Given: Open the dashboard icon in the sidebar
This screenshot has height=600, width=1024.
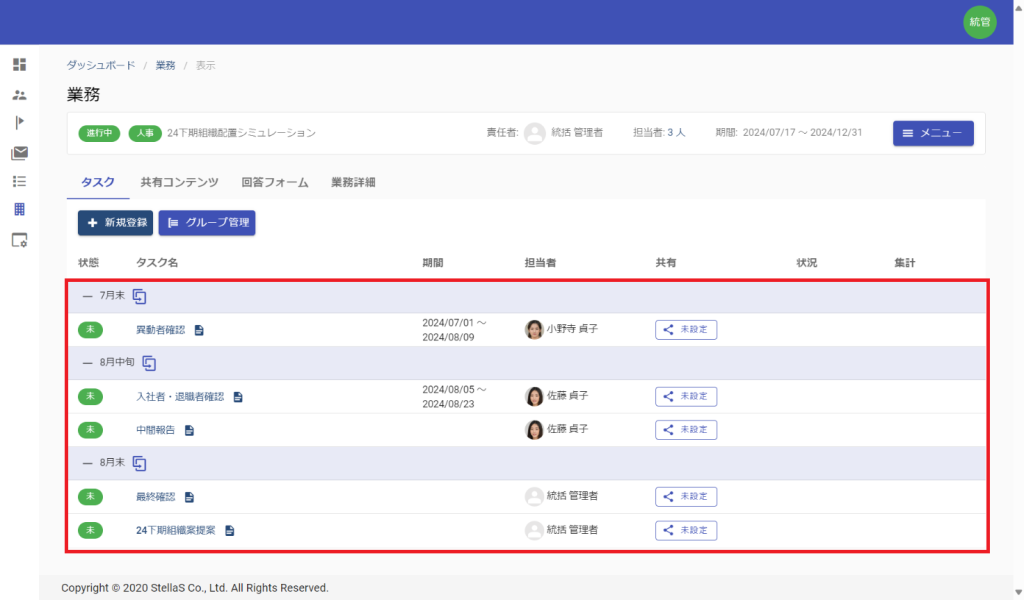Looking at the screenshot, I should [x=19, y=65].
